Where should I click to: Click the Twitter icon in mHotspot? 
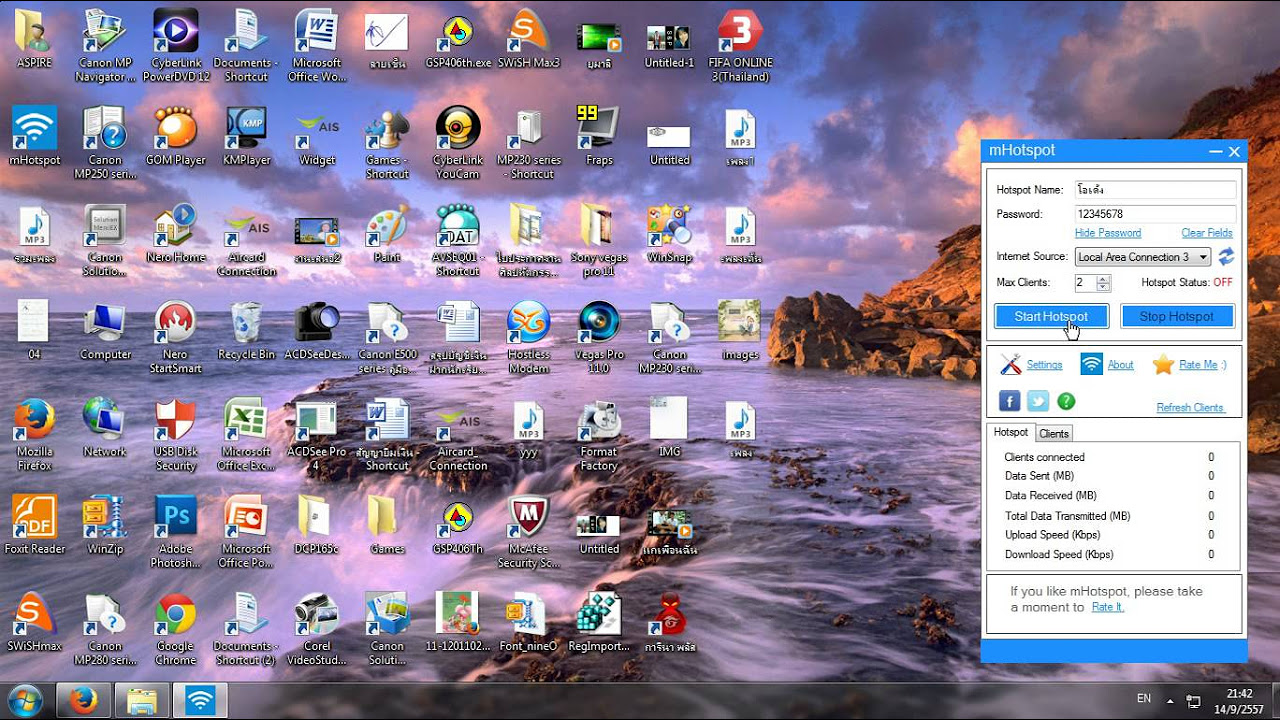coord(1038,401)
